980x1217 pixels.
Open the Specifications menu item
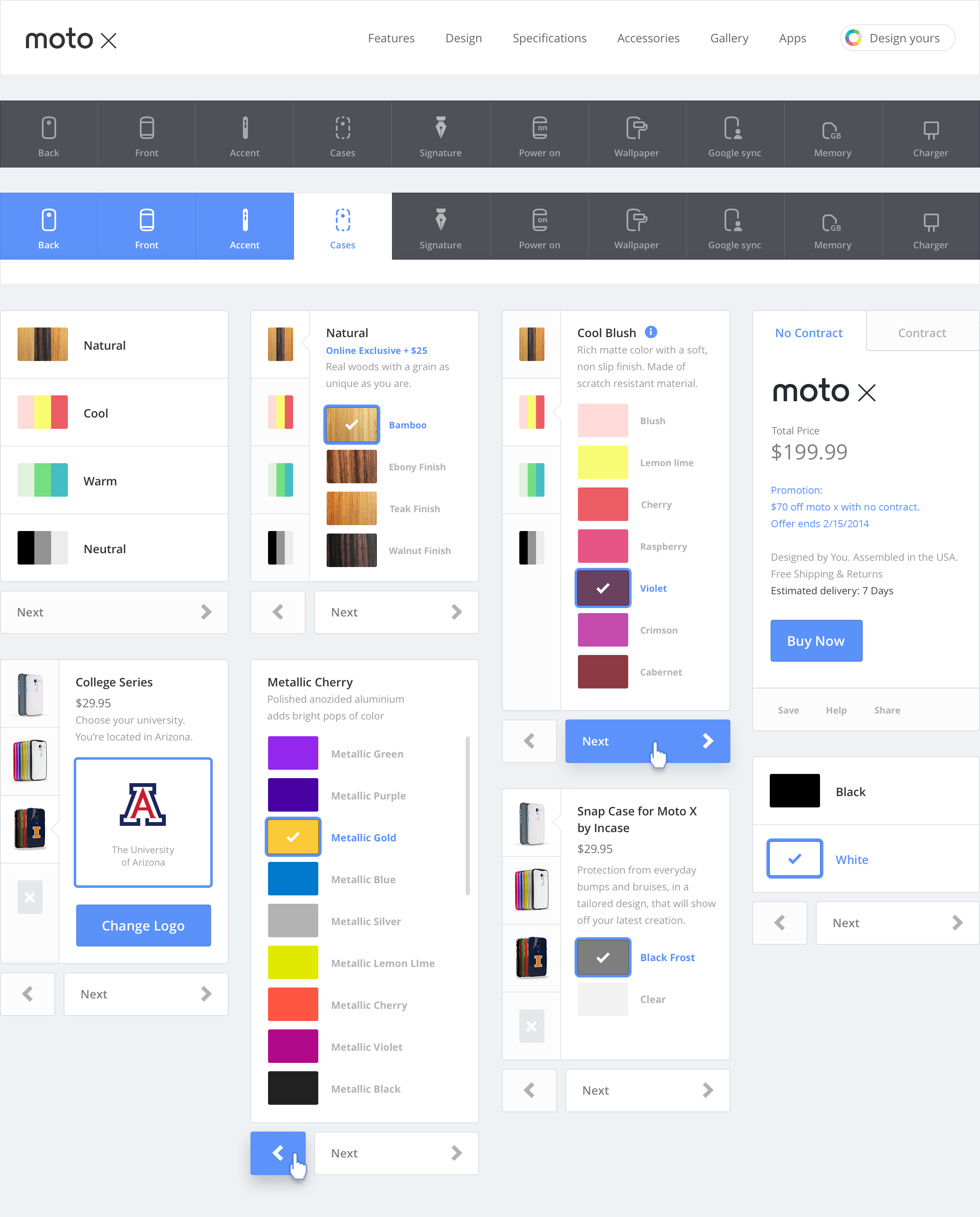549,39
